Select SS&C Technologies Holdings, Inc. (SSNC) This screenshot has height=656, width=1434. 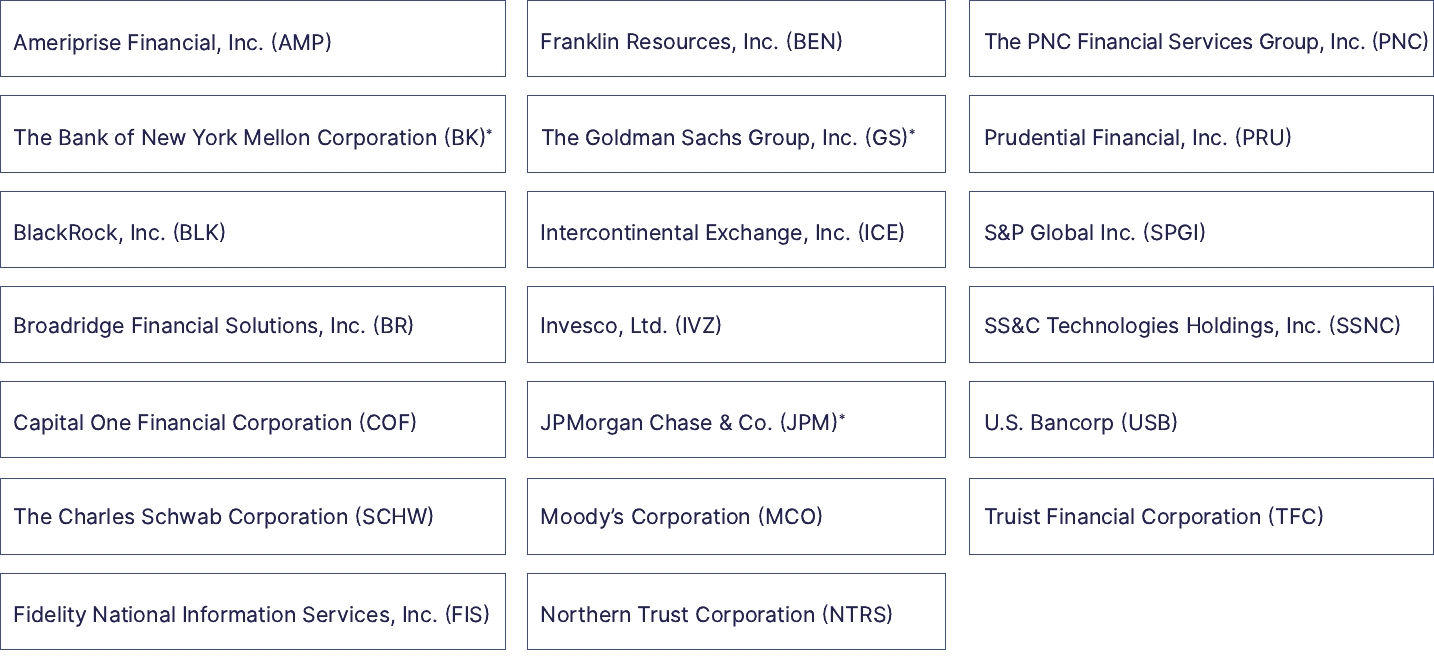coord(1200,325)
